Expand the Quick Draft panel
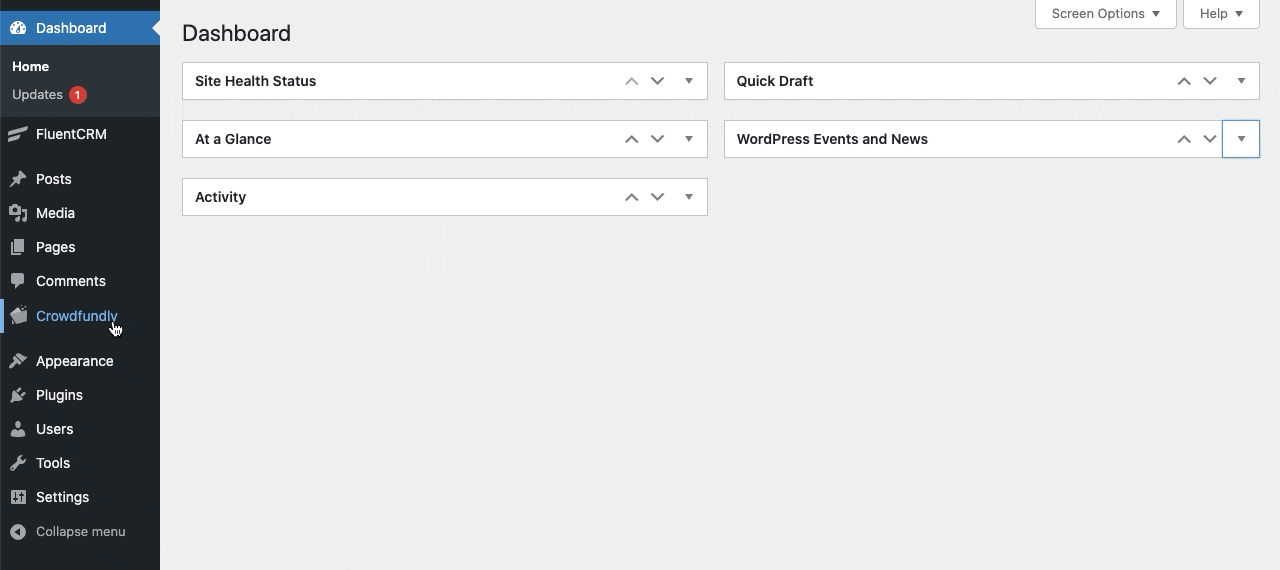The width and height of the screenshot is (1280, 570). coord(1241,81)
